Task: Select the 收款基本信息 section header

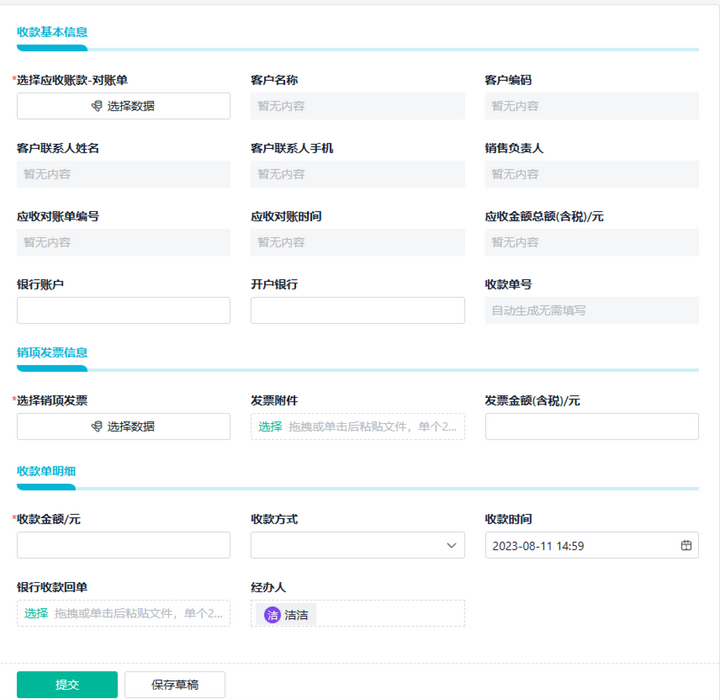Action: tap(52, 32)
